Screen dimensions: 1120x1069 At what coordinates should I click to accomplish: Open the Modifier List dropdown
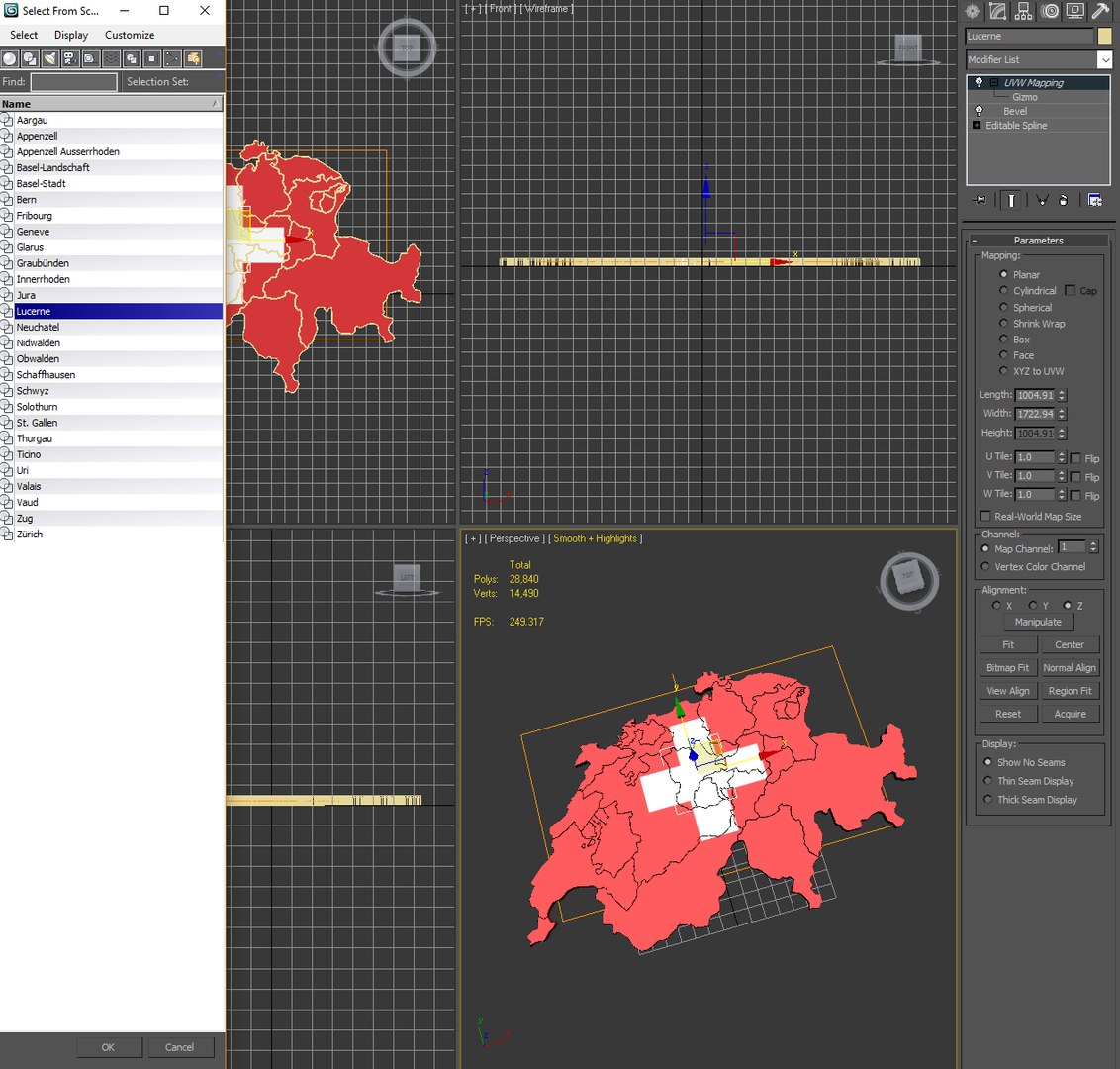click(x=1104, y=60)
